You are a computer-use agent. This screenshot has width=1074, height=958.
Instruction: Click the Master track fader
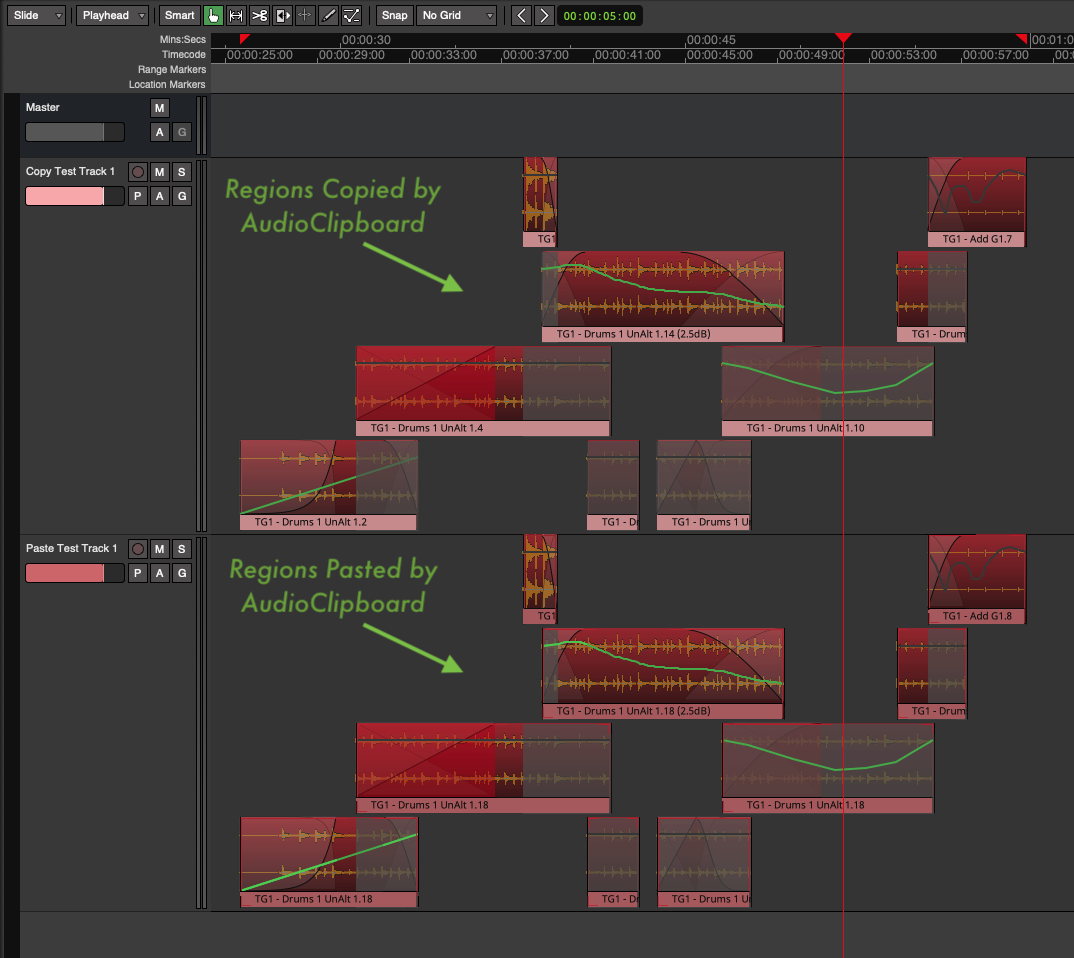point(74,132)
